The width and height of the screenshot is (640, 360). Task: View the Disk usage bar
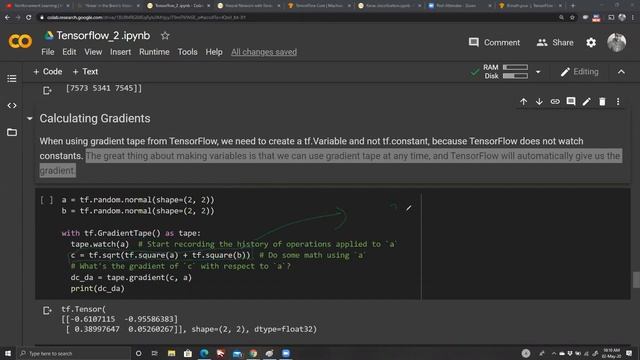[515, 76]
